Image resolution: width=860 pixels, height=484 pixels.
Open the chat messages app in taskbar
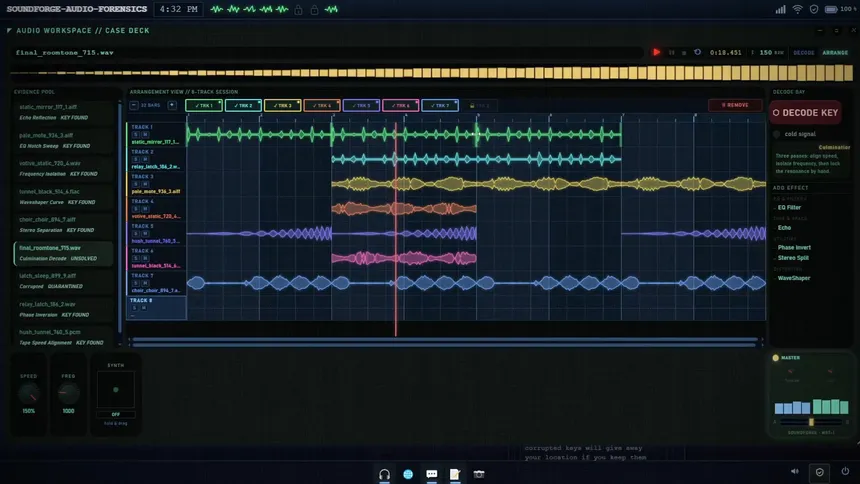tap(432, 474)
